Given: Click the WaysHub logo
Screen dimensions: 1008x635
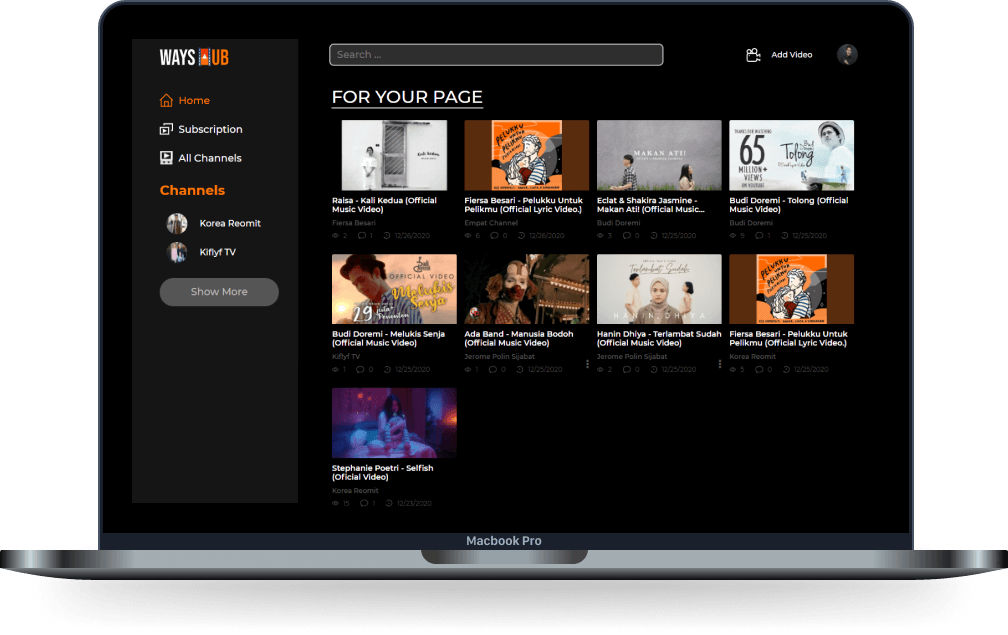Looking at the screenshot, I should click(x=194, y=57).
